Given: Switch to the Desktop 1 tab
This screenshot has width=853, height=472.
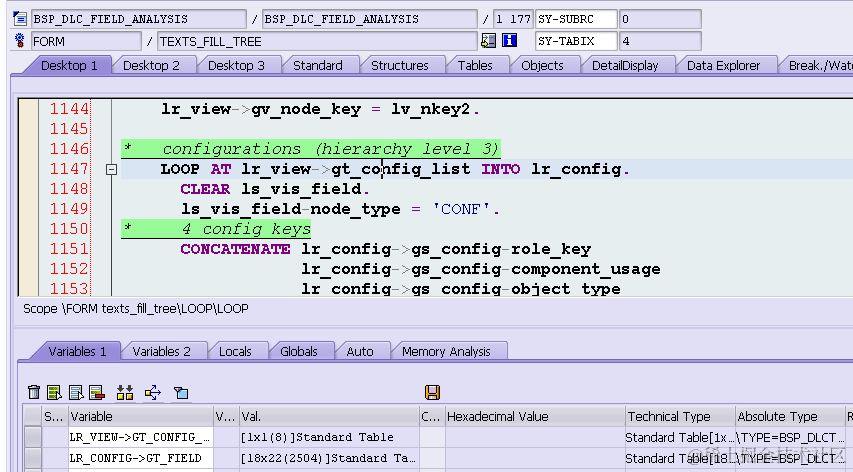Looking at the screenshot, I should click(69, 65).
